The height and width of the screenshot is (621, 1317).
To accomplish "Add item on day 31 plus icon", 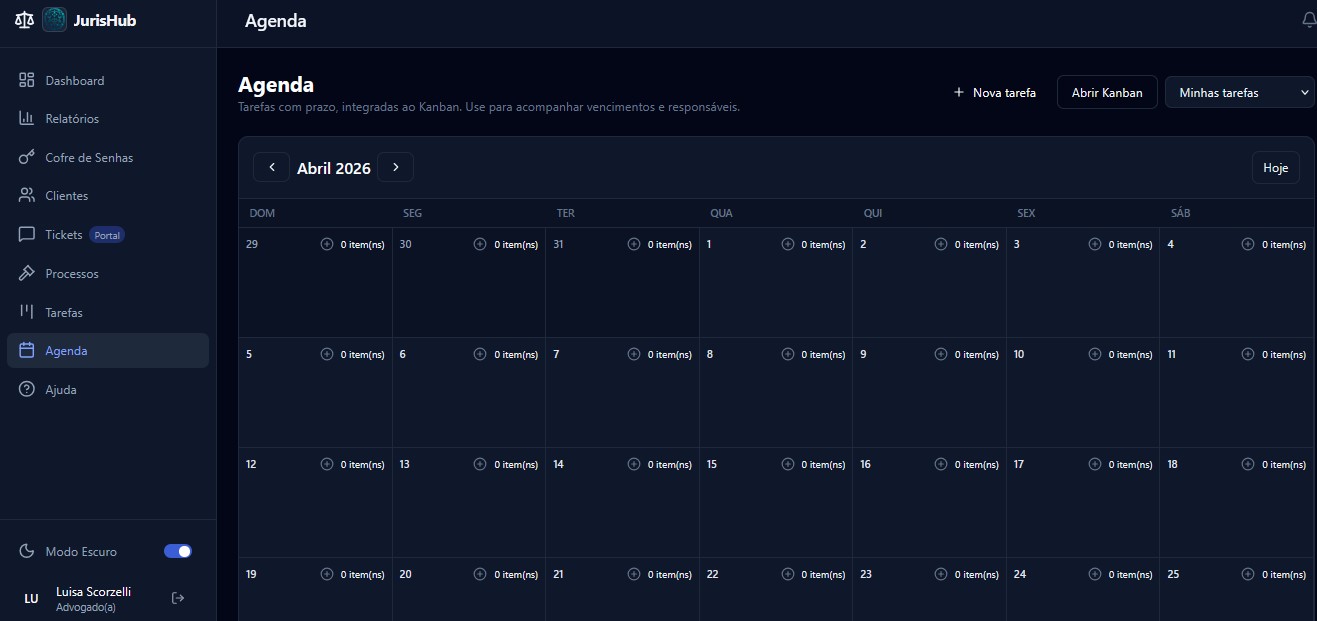I will click(634, 244).
